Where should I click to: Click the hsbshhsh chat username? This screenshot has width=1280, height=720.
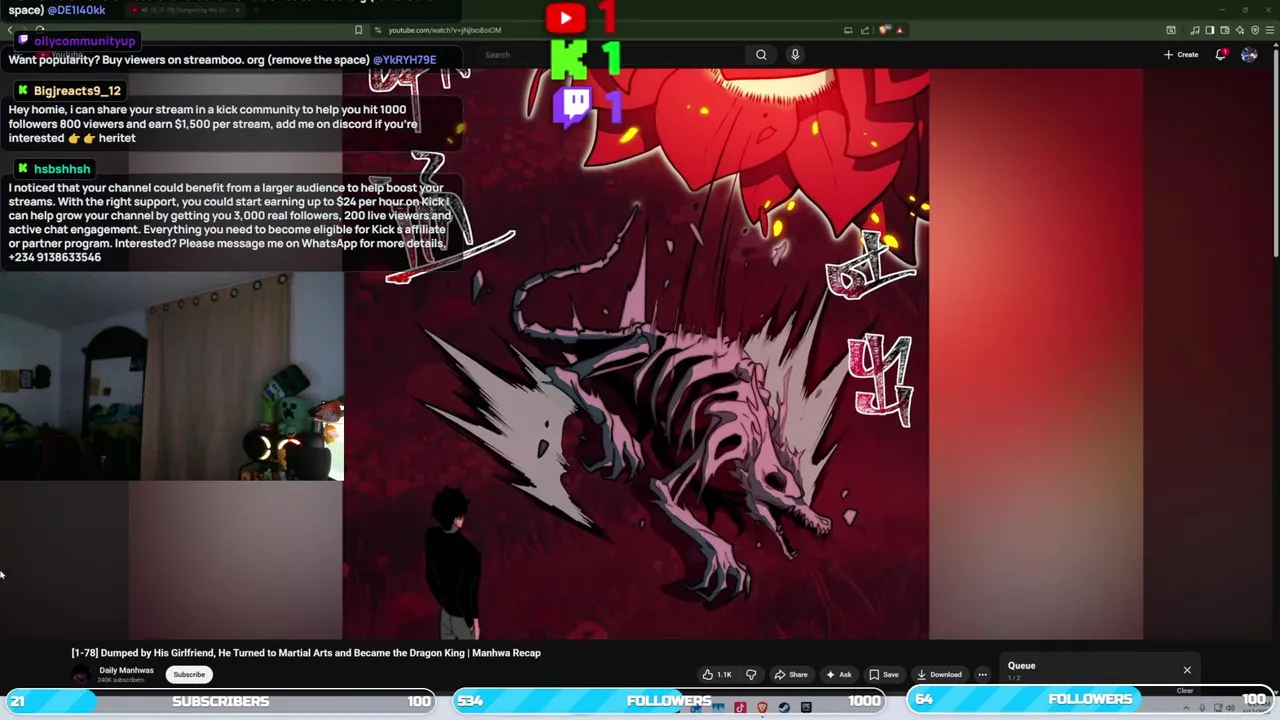pyautogui.click(x=62, y=169)
